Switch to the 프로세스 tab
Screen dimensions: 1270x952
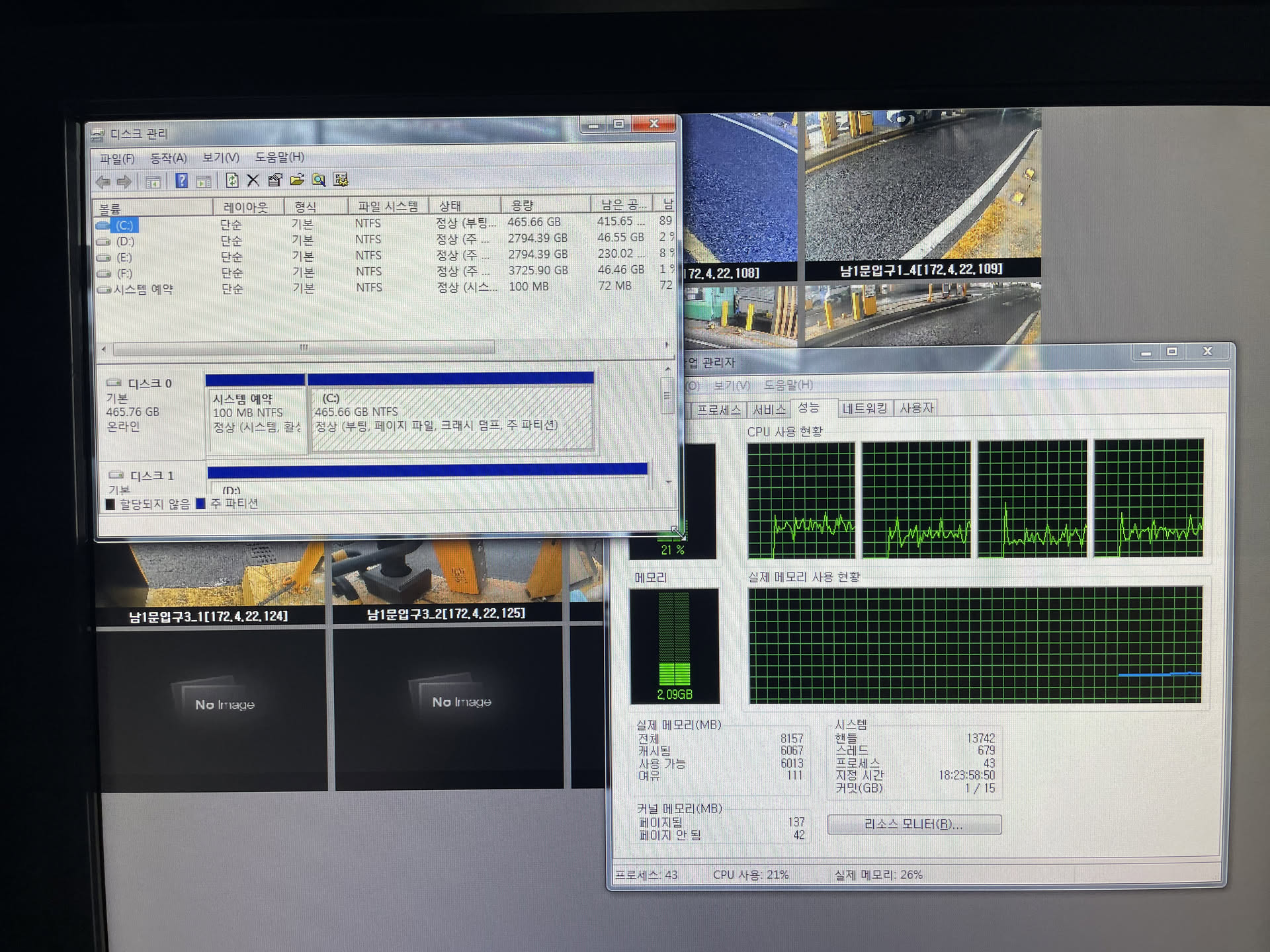coord(718,410)
